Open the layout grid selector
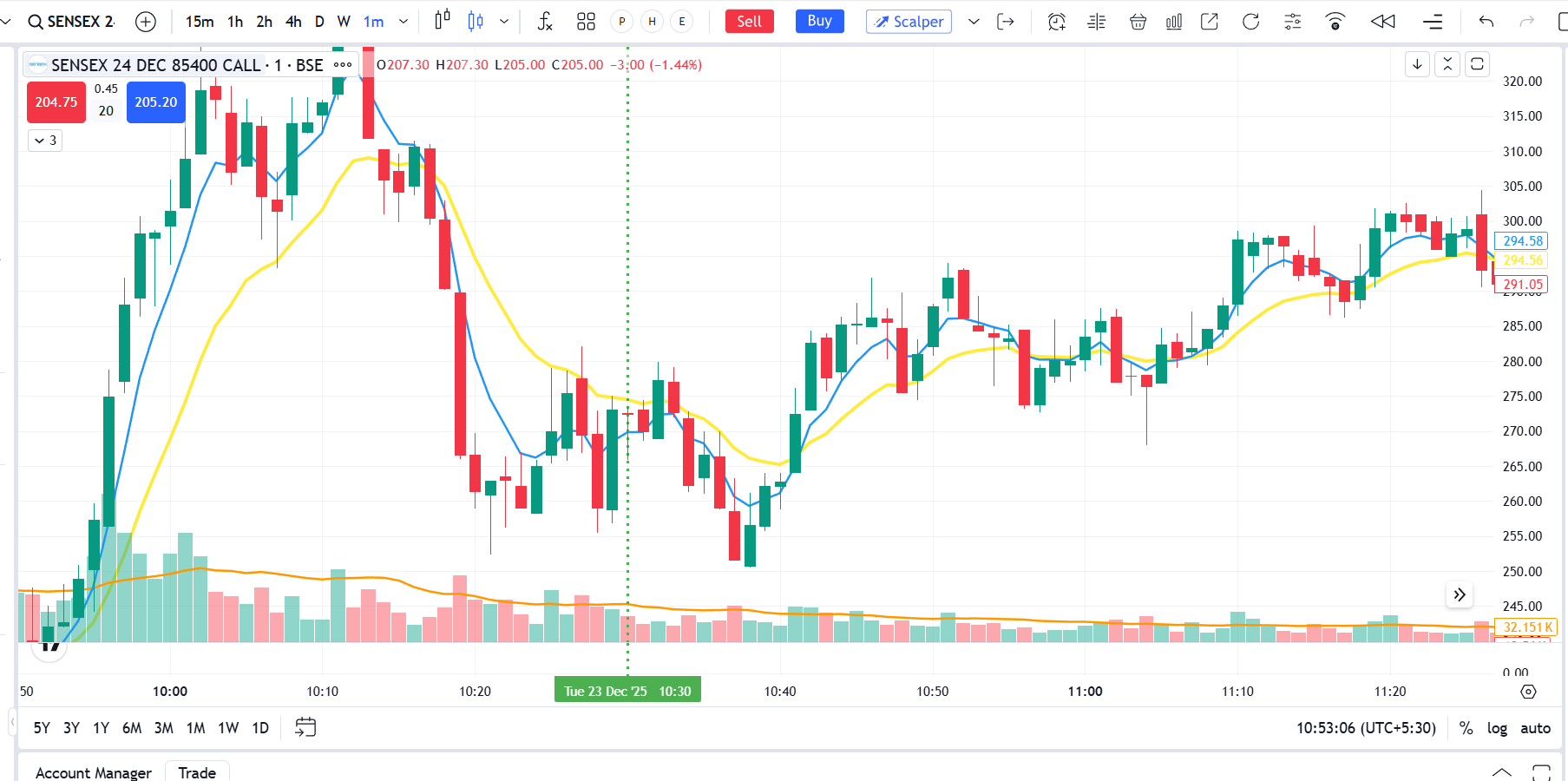The height and width of the screenshot is (781, 1568). [x=586, y=22]
